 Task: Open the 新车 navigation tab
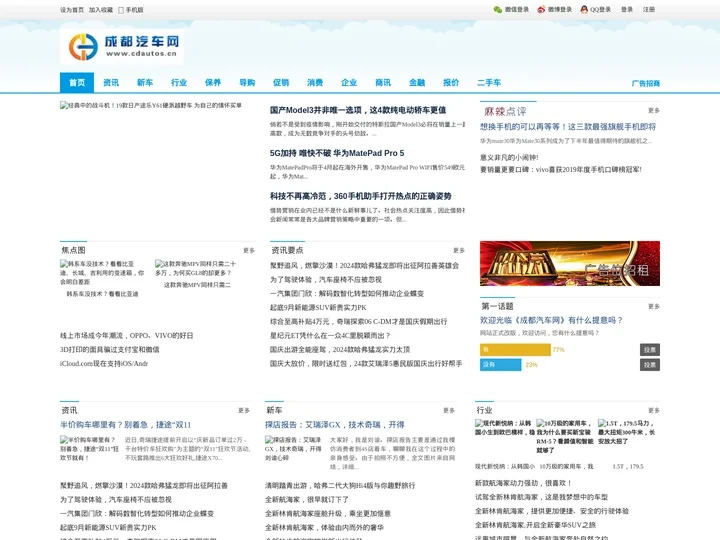coord(145,83)
